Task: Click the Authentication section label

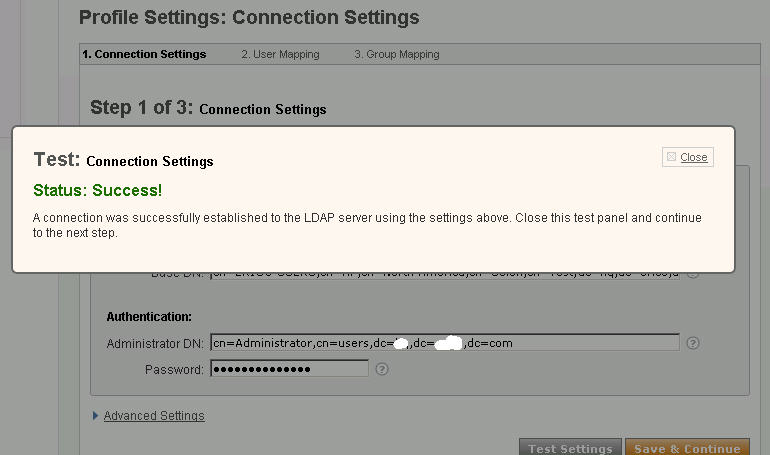Action: pos(149,317)
